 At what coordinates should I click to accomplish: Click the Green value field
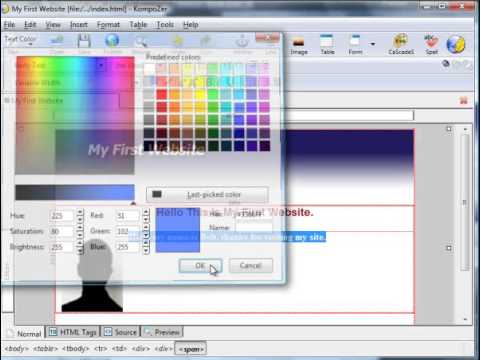coord(128,231)
